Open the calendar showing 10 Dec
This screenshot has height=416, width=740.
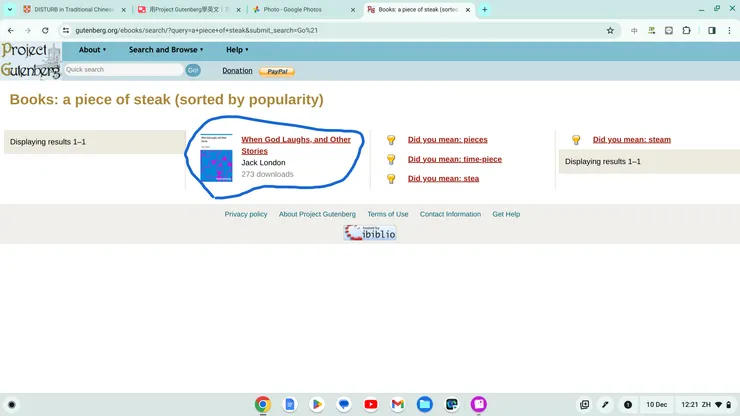(656, 405)
